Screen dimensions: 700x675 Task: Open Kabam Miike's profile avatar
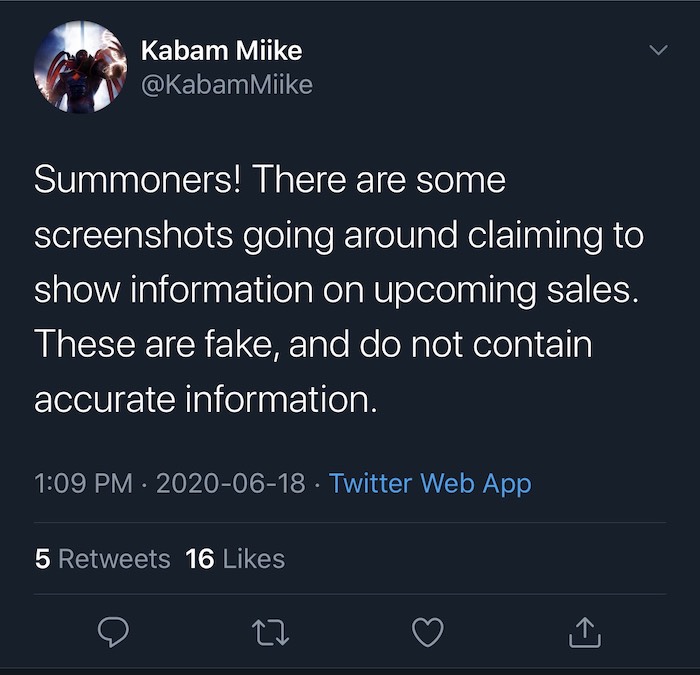click(80, 66)
